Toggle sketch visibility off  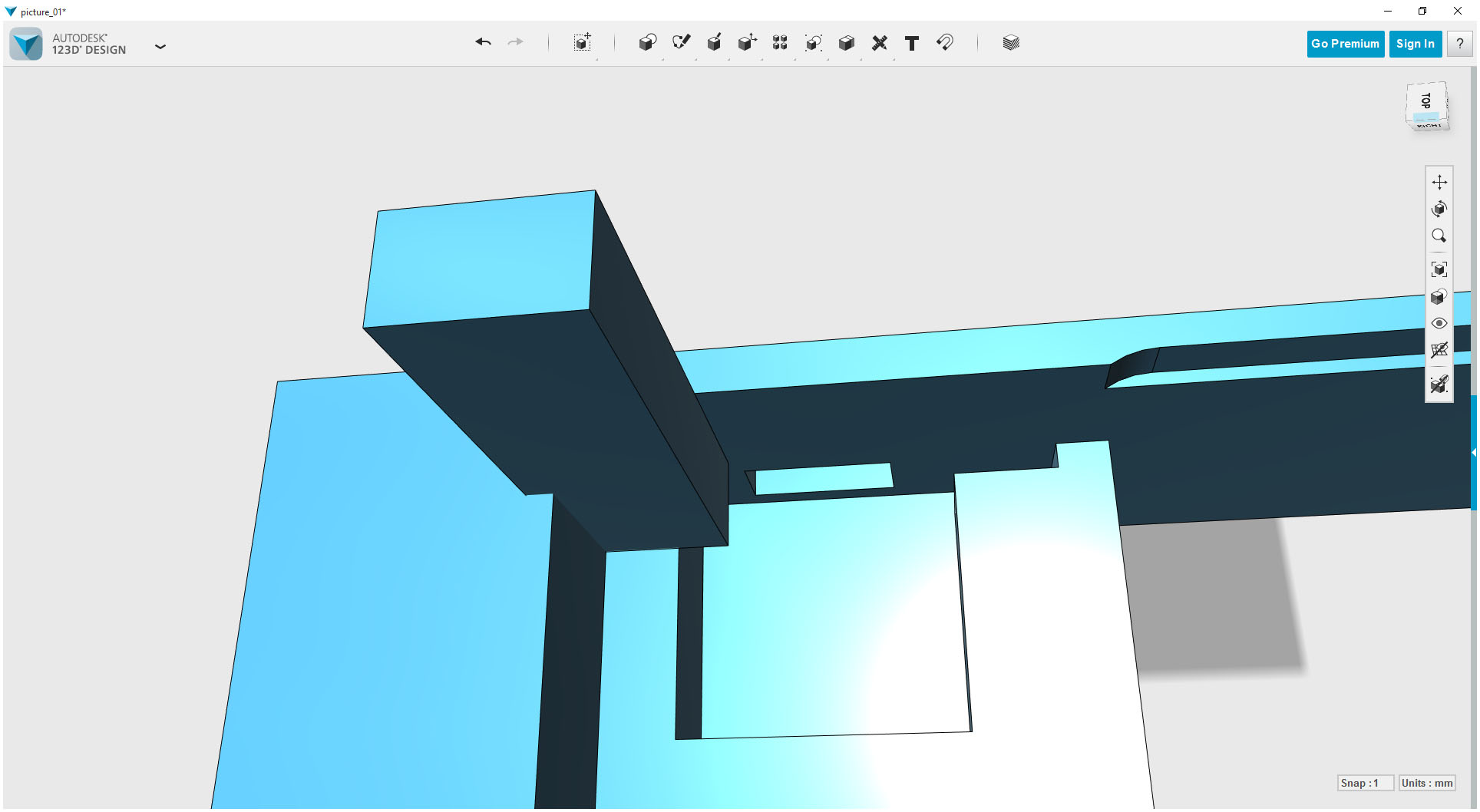coord(1439,385)
